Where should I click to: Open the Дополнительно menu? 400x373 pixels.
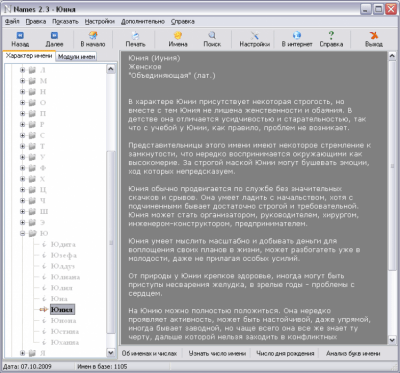click(x=143, y=22)
